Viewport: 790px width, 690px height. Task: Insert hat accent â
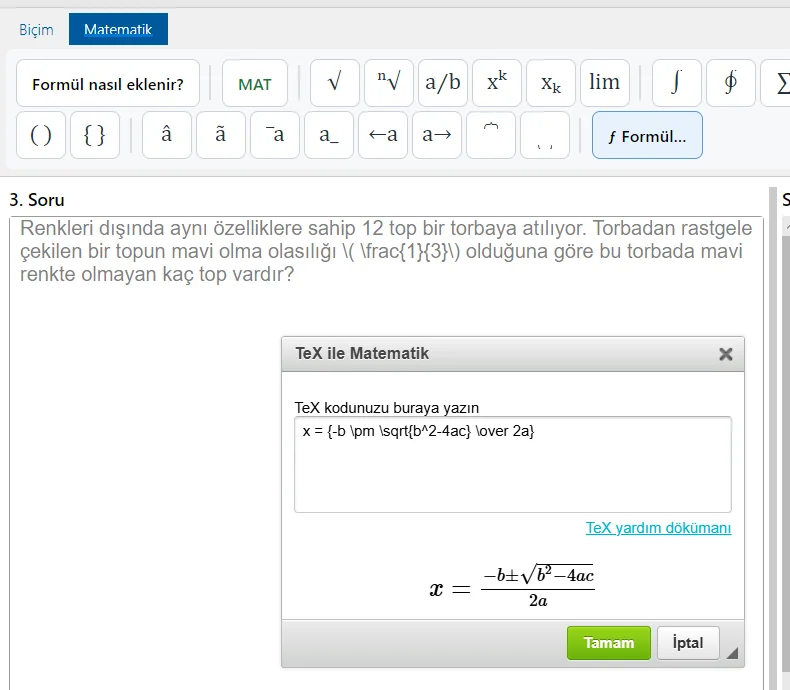coord(167,135)
